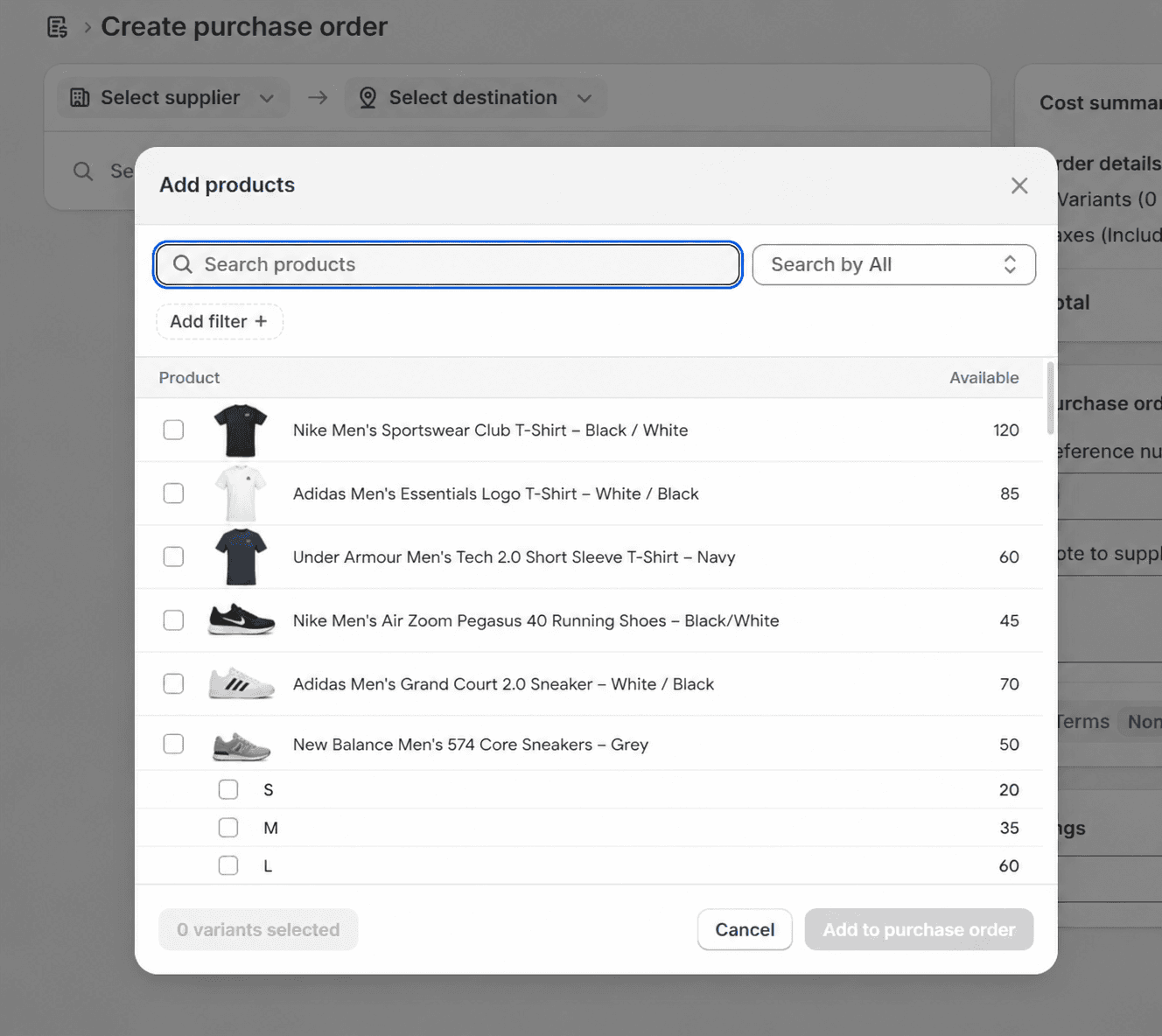Click the magnifier icon in Search products
Image resolution: width=1162 pixels, height=1036 pixels.
pos(182,264)
